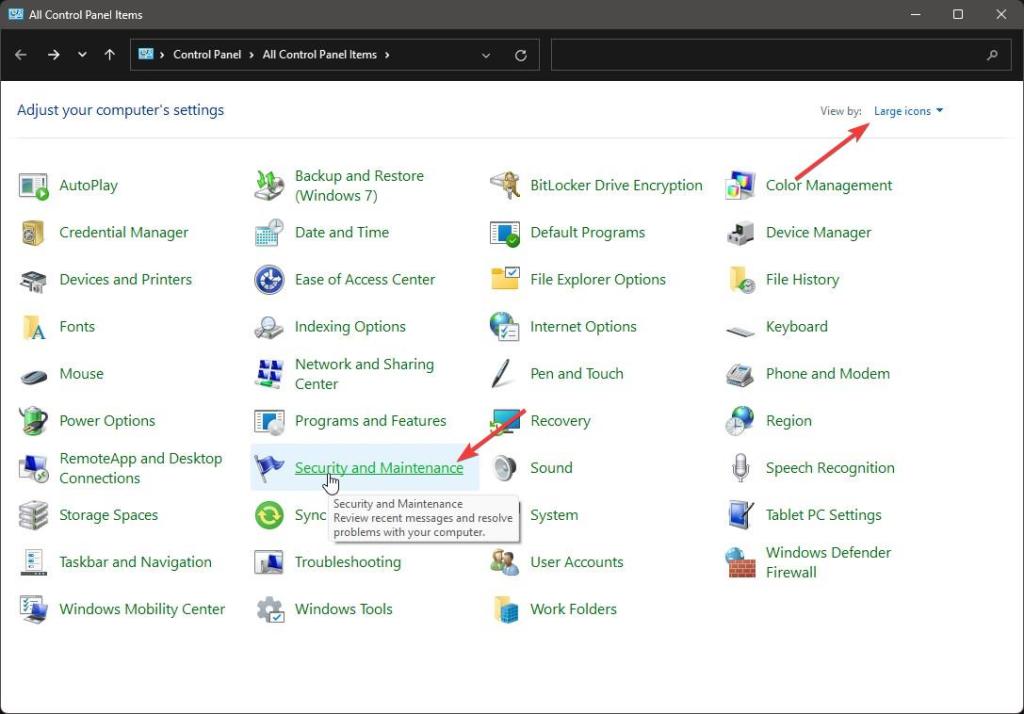This screenshot has height=714, width=1024.
Task: Open the Windows Mobility Center link
Action: tap(142, 609)
